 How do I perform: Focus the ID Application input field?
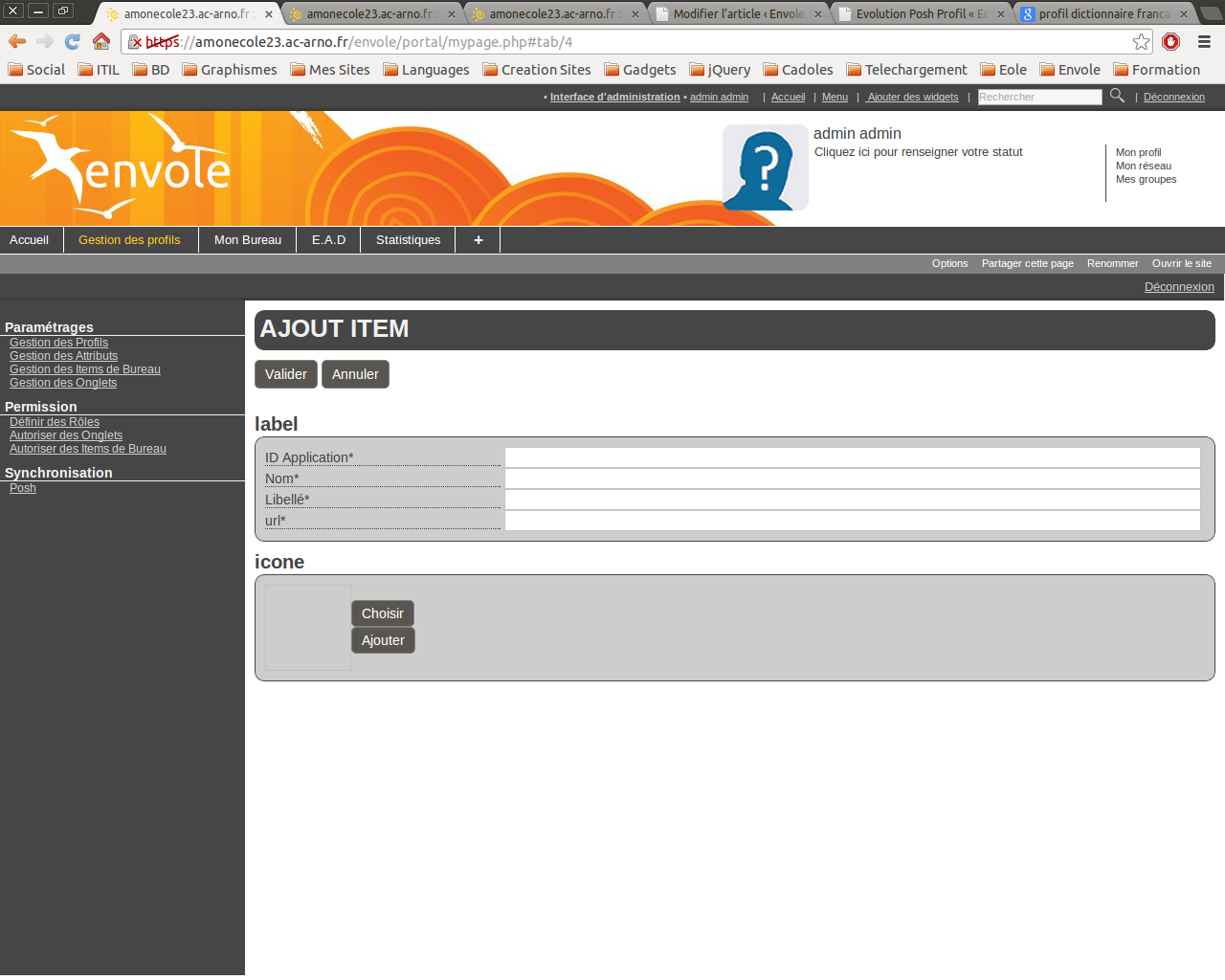[852, 457]
